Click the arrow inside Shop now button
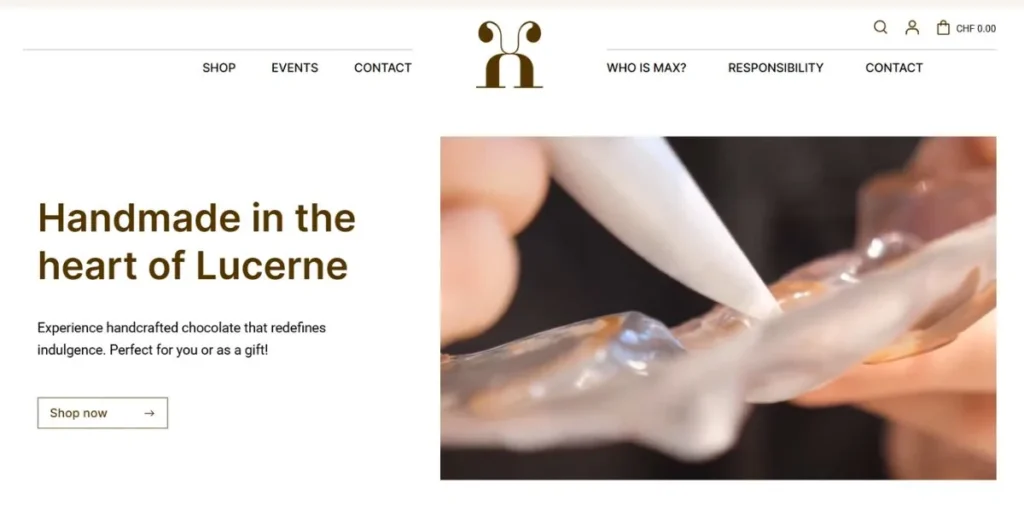 pos(149,413)
